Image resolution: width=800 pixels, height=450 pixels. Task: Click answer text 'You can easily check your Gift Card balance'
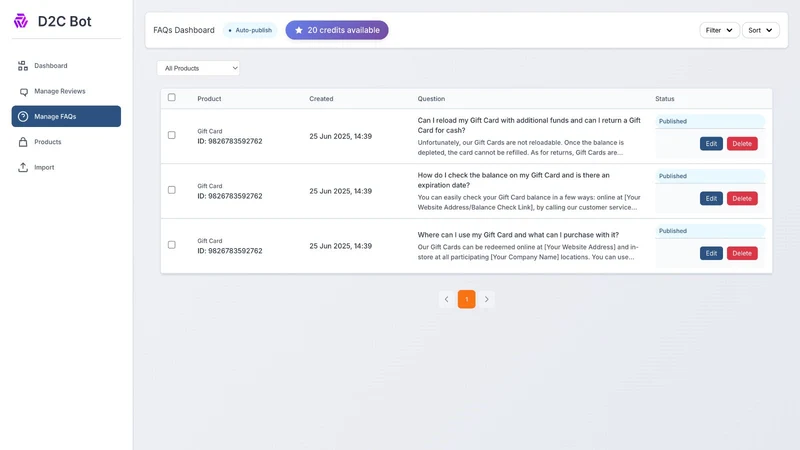(529, 202)
